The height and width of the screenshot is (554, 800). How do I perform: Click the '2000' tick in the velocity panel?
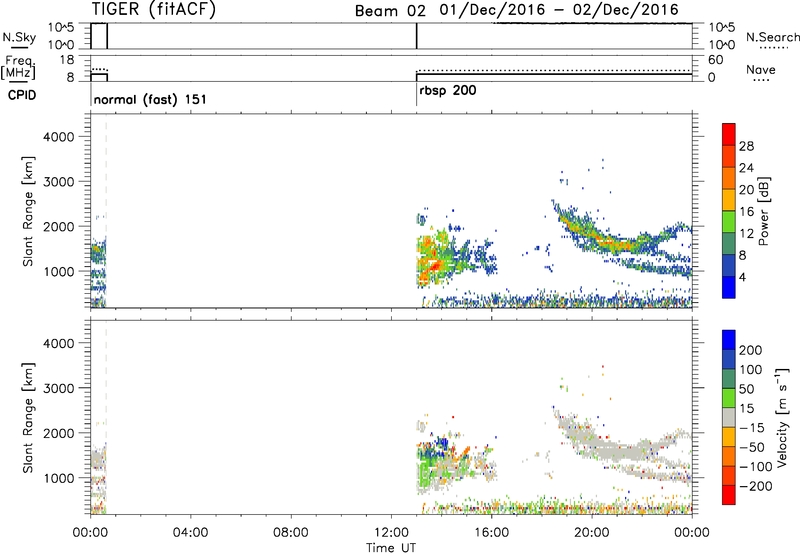pyautogui.click(x=59, y=433)
